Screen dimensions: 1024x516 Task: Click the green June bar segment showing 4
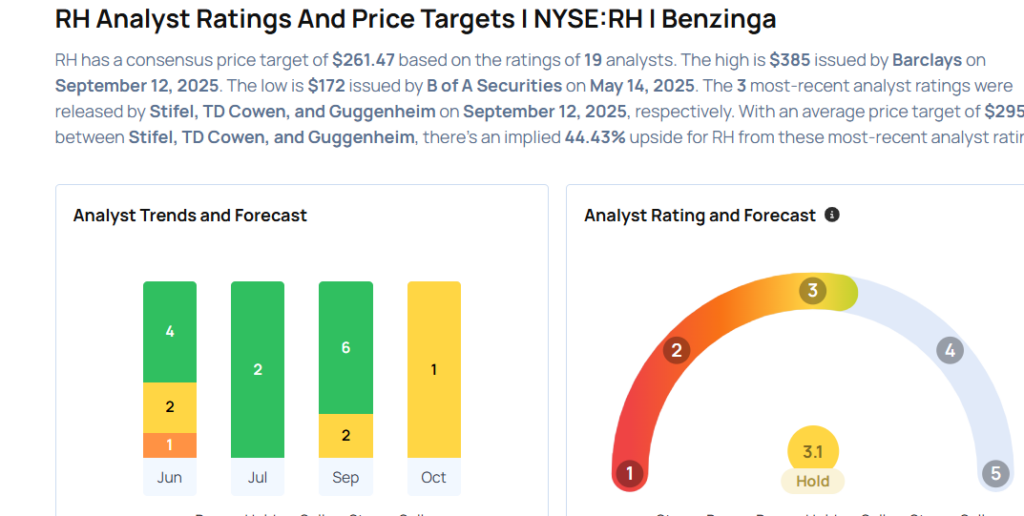click(x=170, y=332)
